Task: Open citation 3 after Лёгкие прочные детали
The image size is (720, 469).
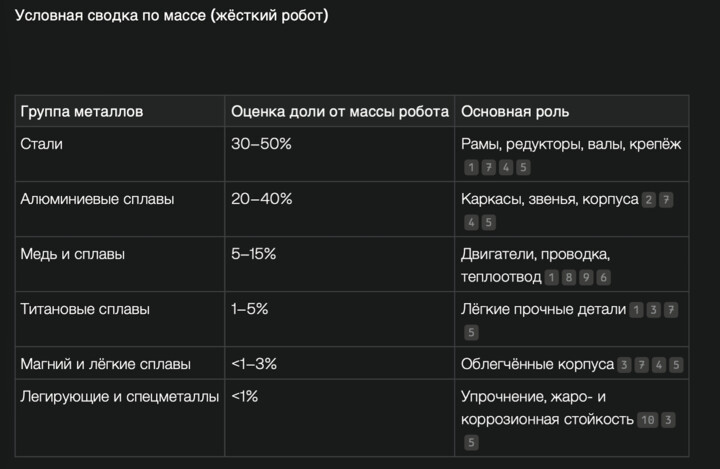Action: [x=653, y=309]
